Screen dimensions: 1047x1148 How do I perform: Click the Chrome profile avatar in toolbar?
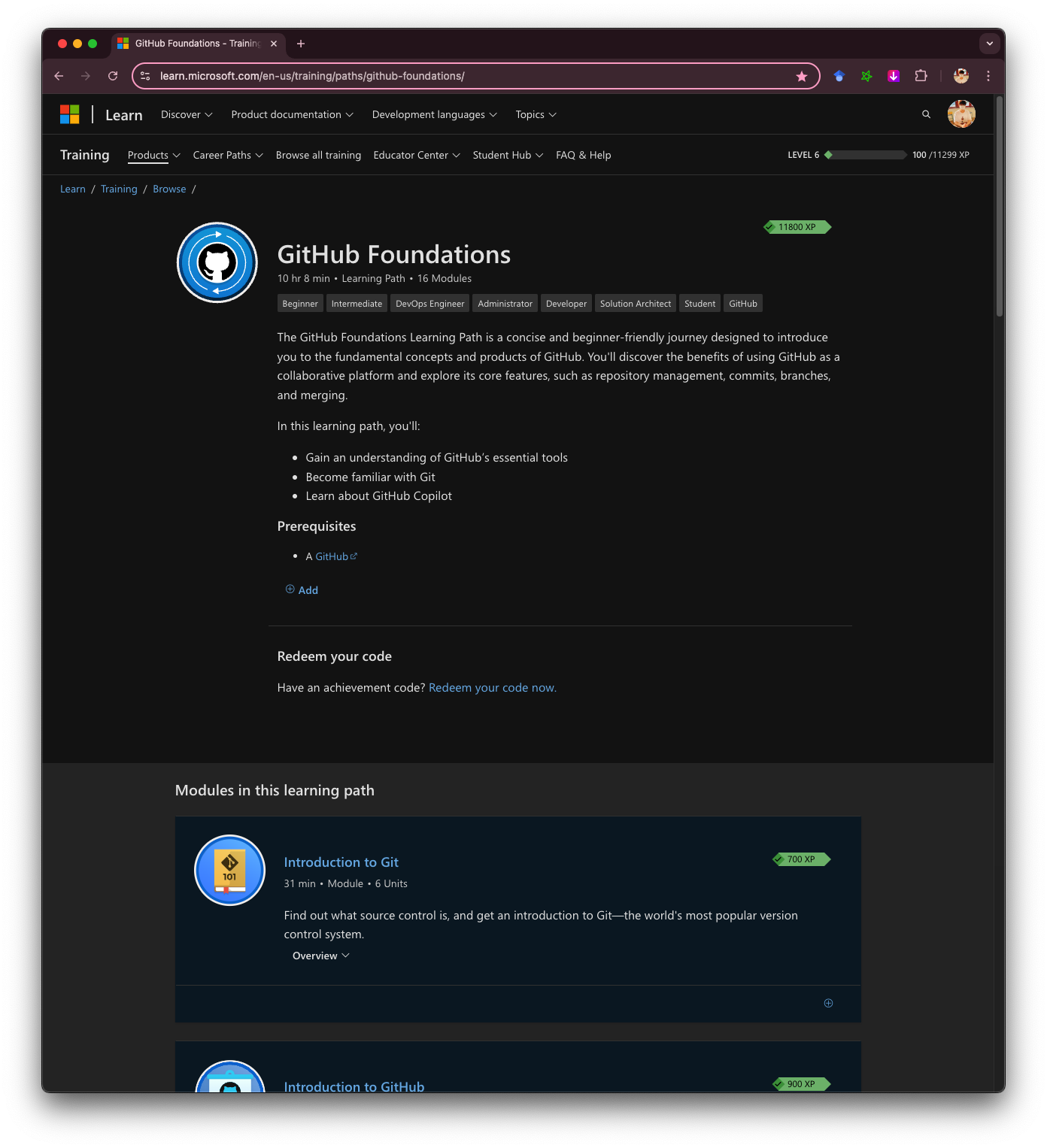[961, 76]
